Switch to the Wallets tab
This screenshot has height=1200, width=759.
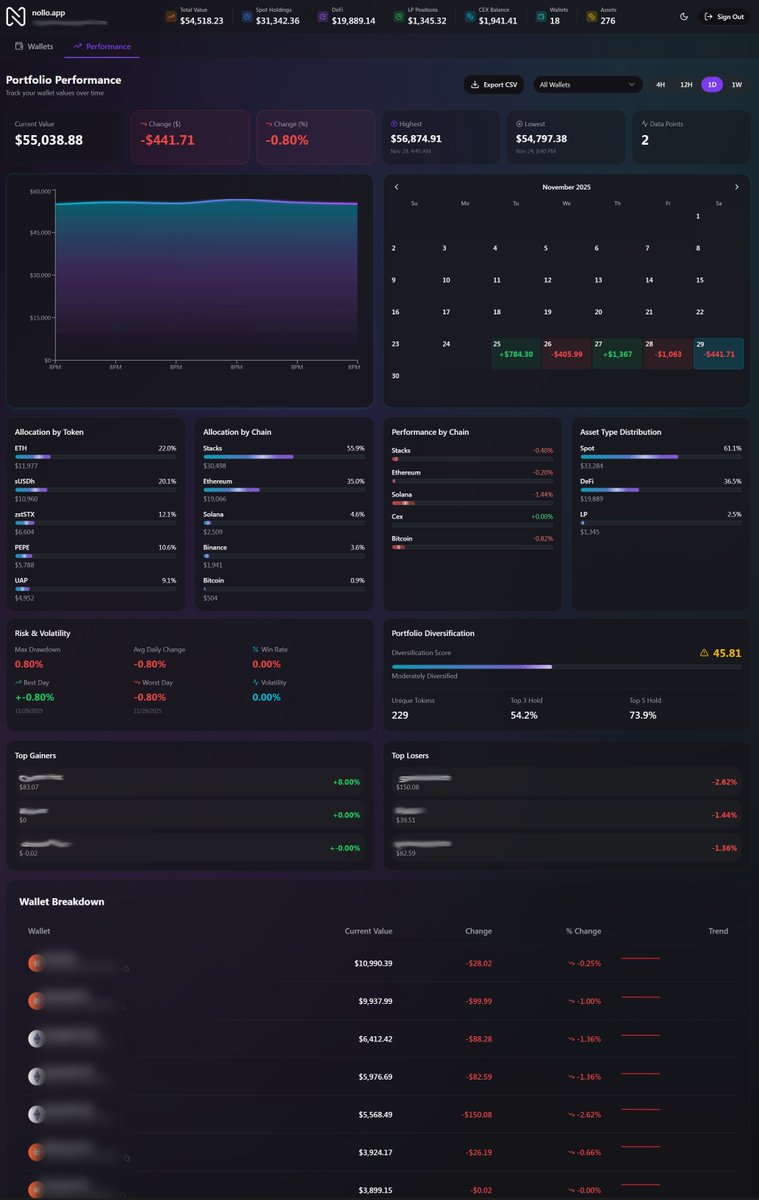coord(34,46)
